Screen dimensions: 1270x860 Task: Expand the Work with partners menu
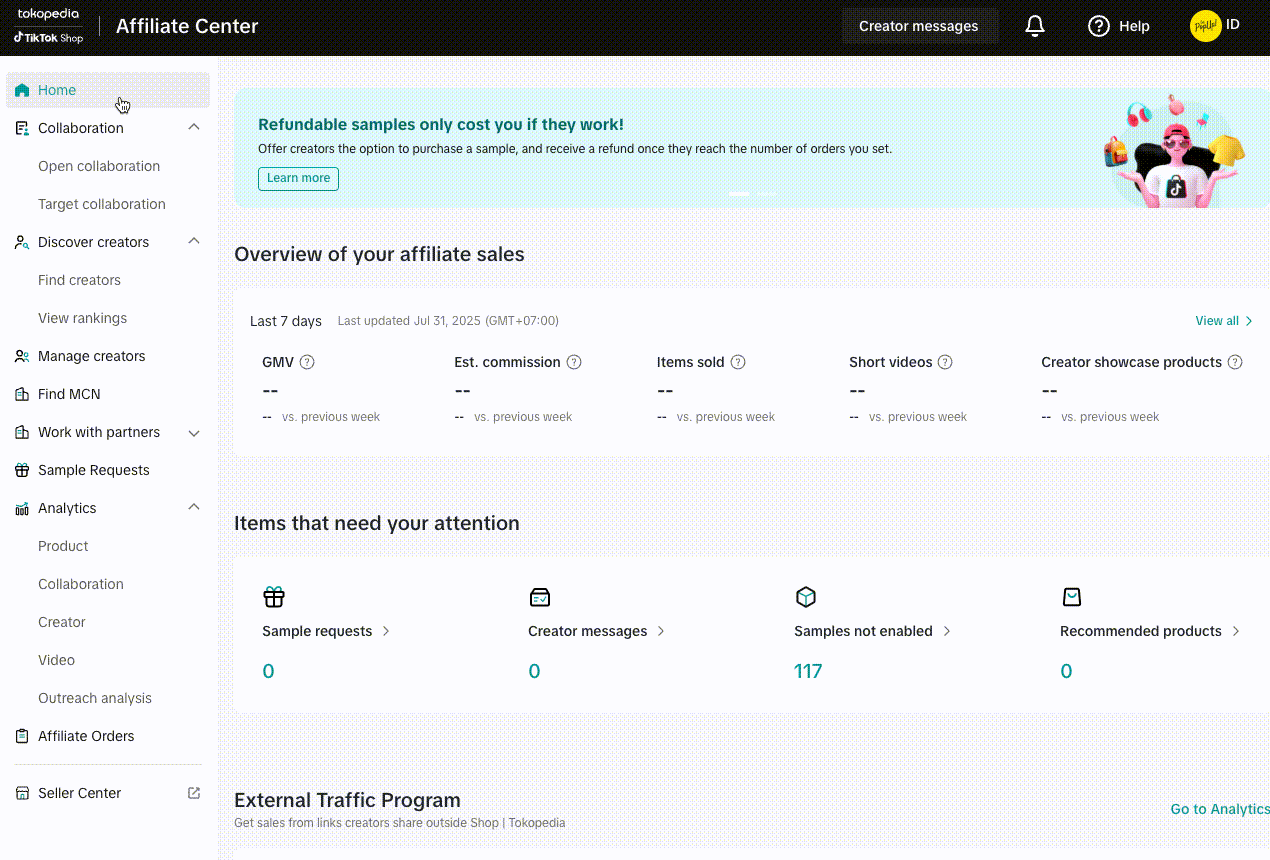194,432
